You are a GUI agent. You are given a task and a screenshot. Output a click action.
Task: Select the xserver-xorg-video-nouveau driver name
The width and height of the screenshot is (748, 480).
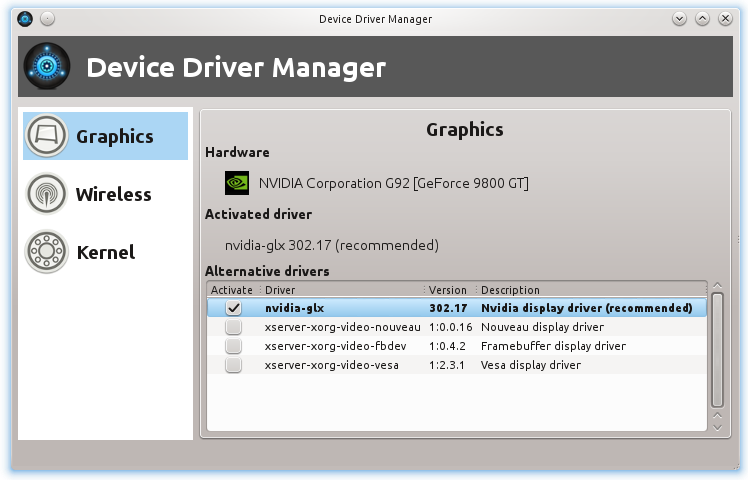343,327
